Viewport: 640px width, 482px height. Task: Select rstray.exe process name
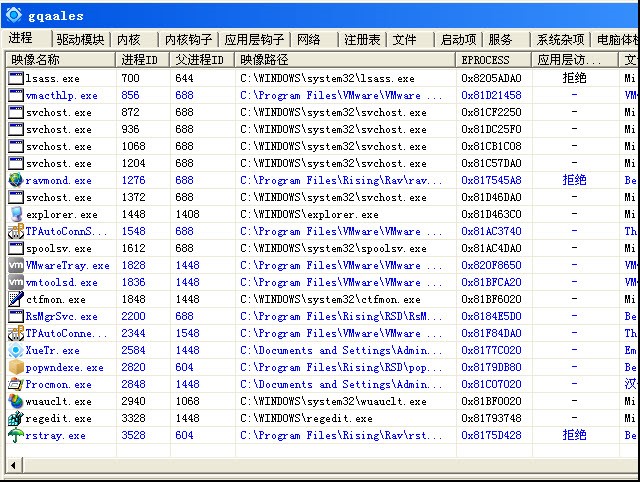pos(56,435)
